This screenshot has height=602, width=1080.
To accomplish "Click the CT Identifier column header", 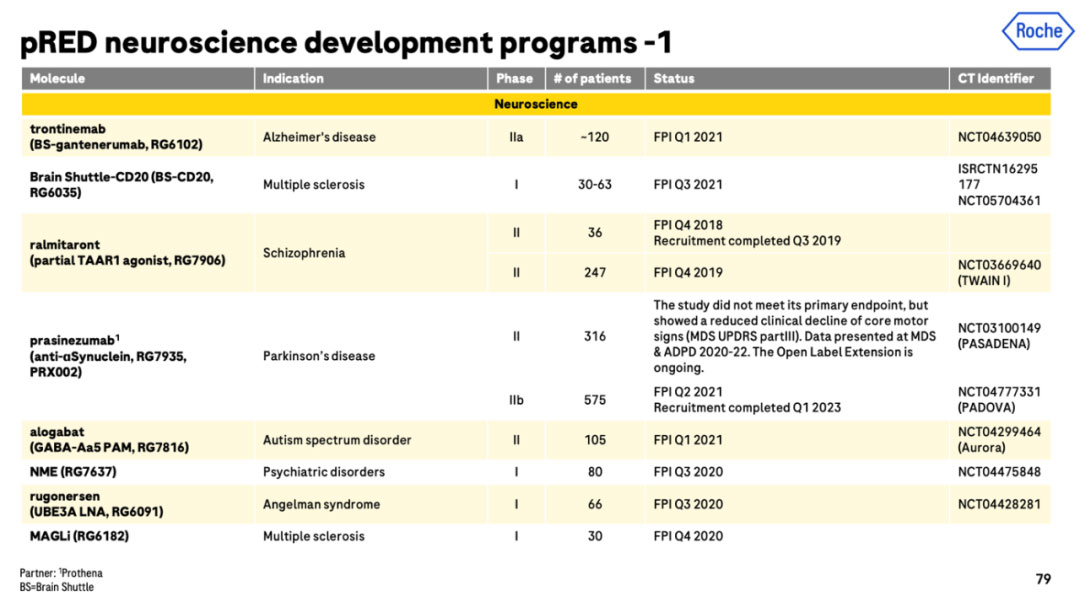I will [x=996, y=78].
